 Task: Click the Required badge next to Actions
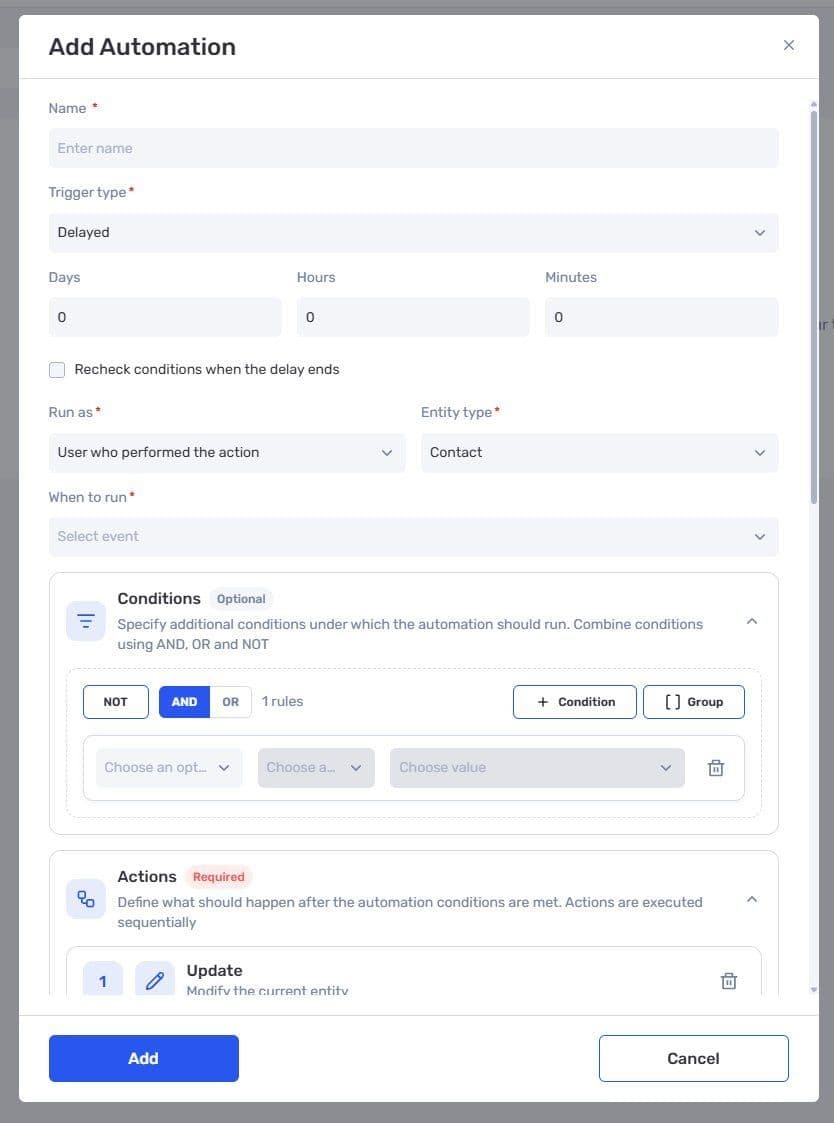(219, 877)
